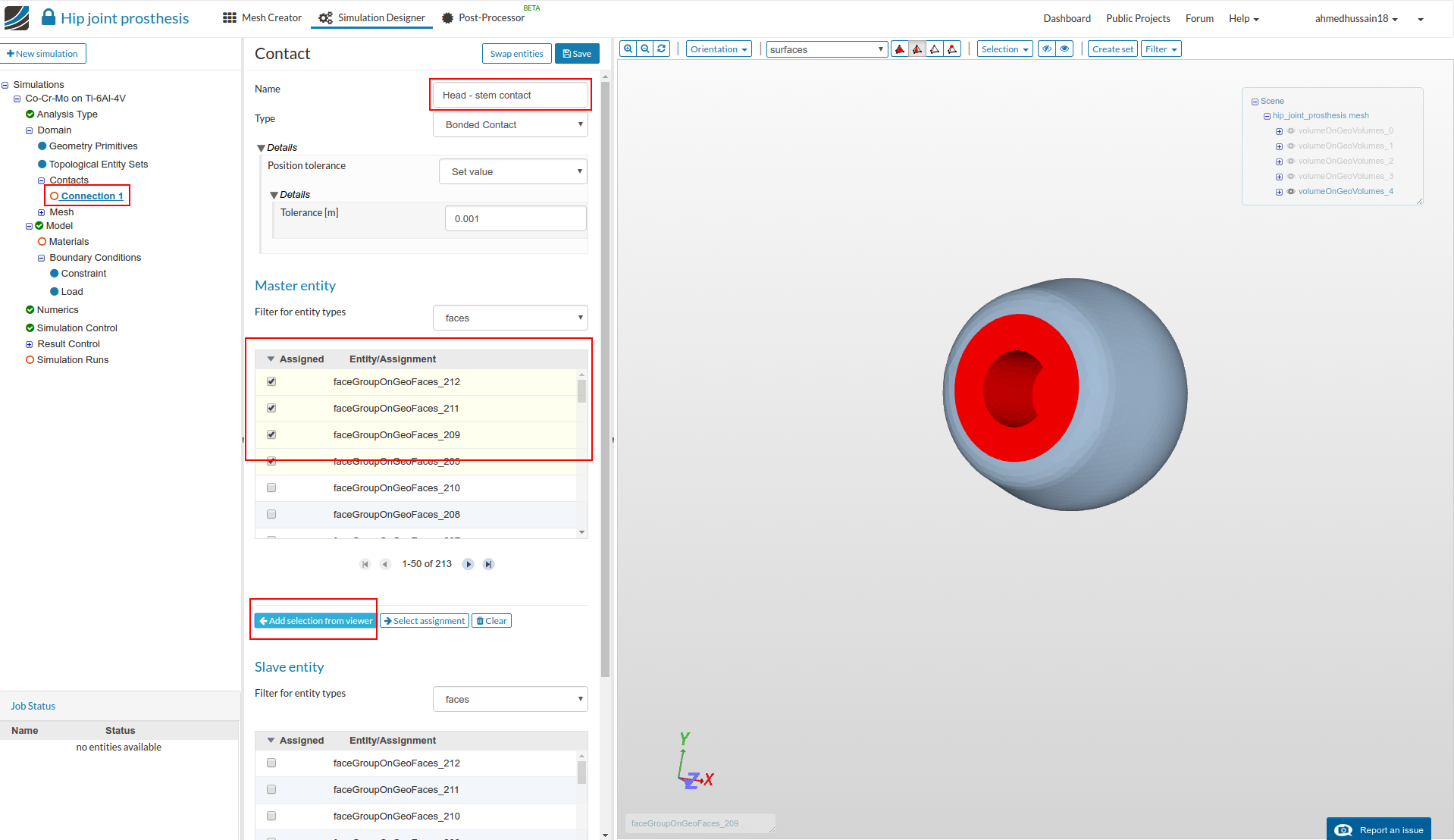
Task: Go to next page of master entities
Action: [468, 564]
